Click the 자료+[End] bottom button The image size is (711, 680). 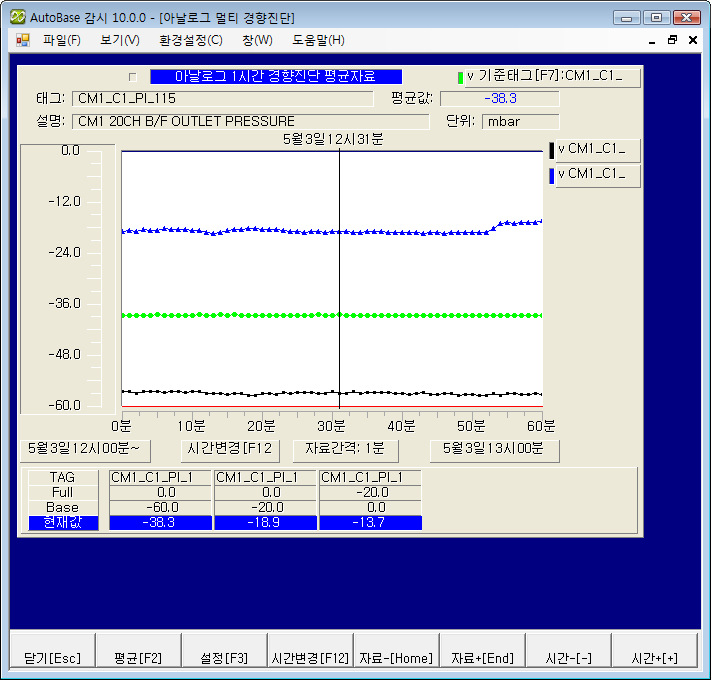tap(482, 650)
